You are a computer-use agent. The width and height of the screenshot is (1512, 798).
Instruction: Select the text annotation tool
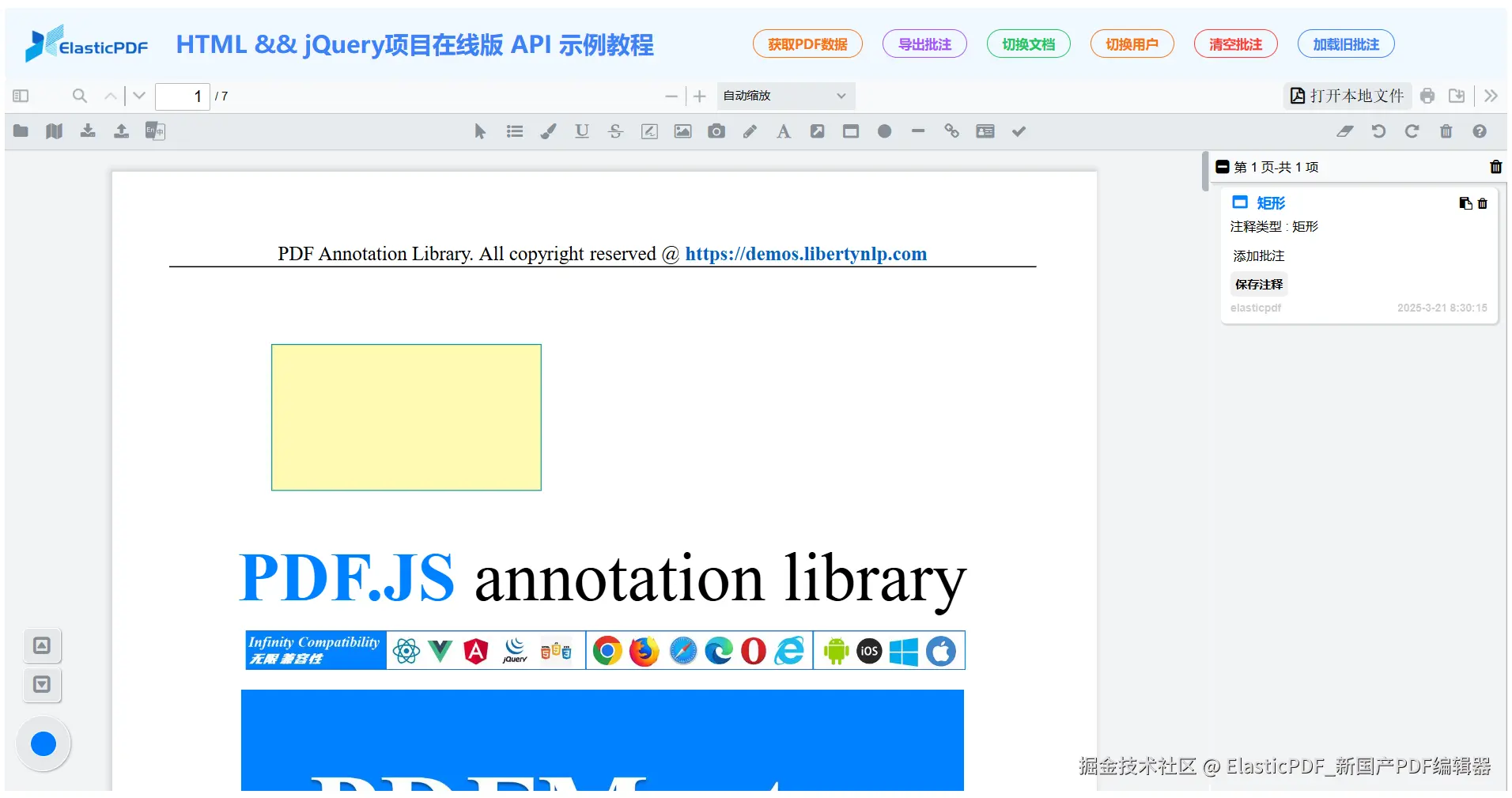[x=783, y=131]
